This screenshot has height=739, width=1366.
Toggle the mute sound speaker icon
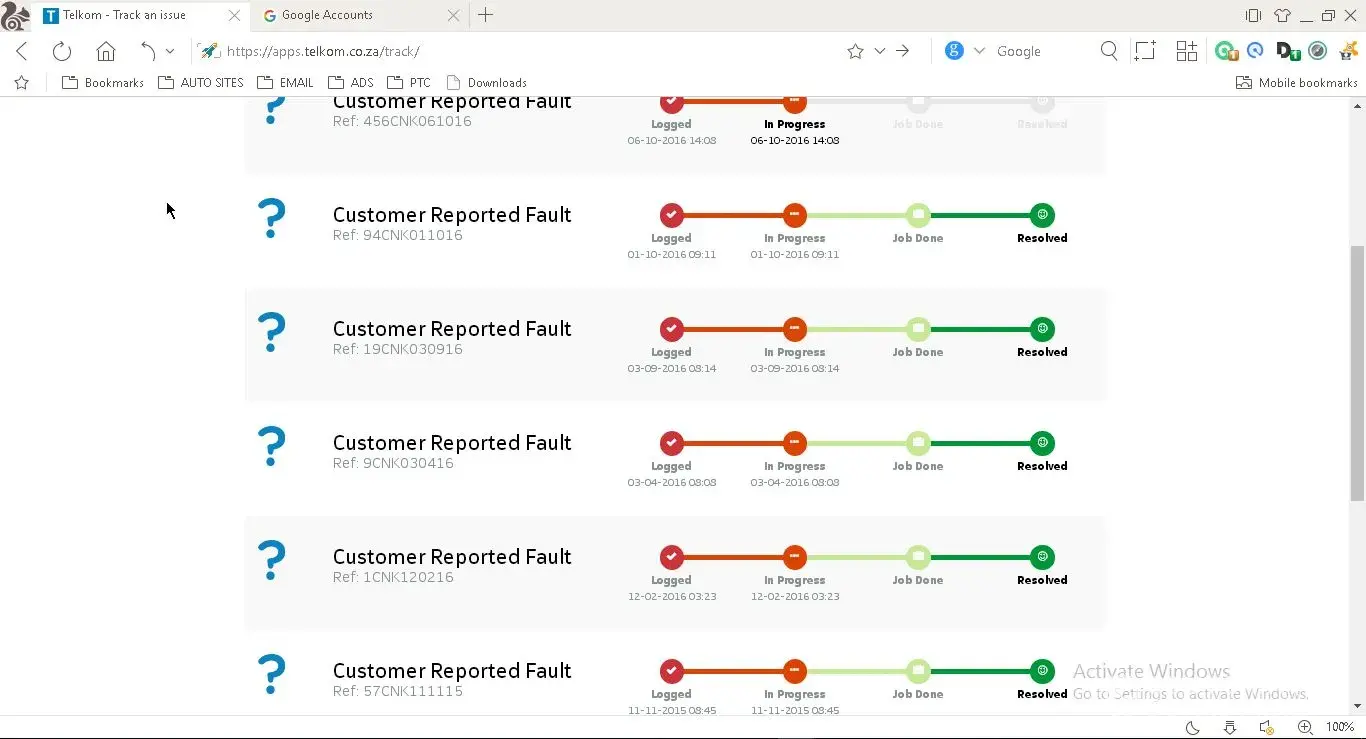coord(1266,727)
